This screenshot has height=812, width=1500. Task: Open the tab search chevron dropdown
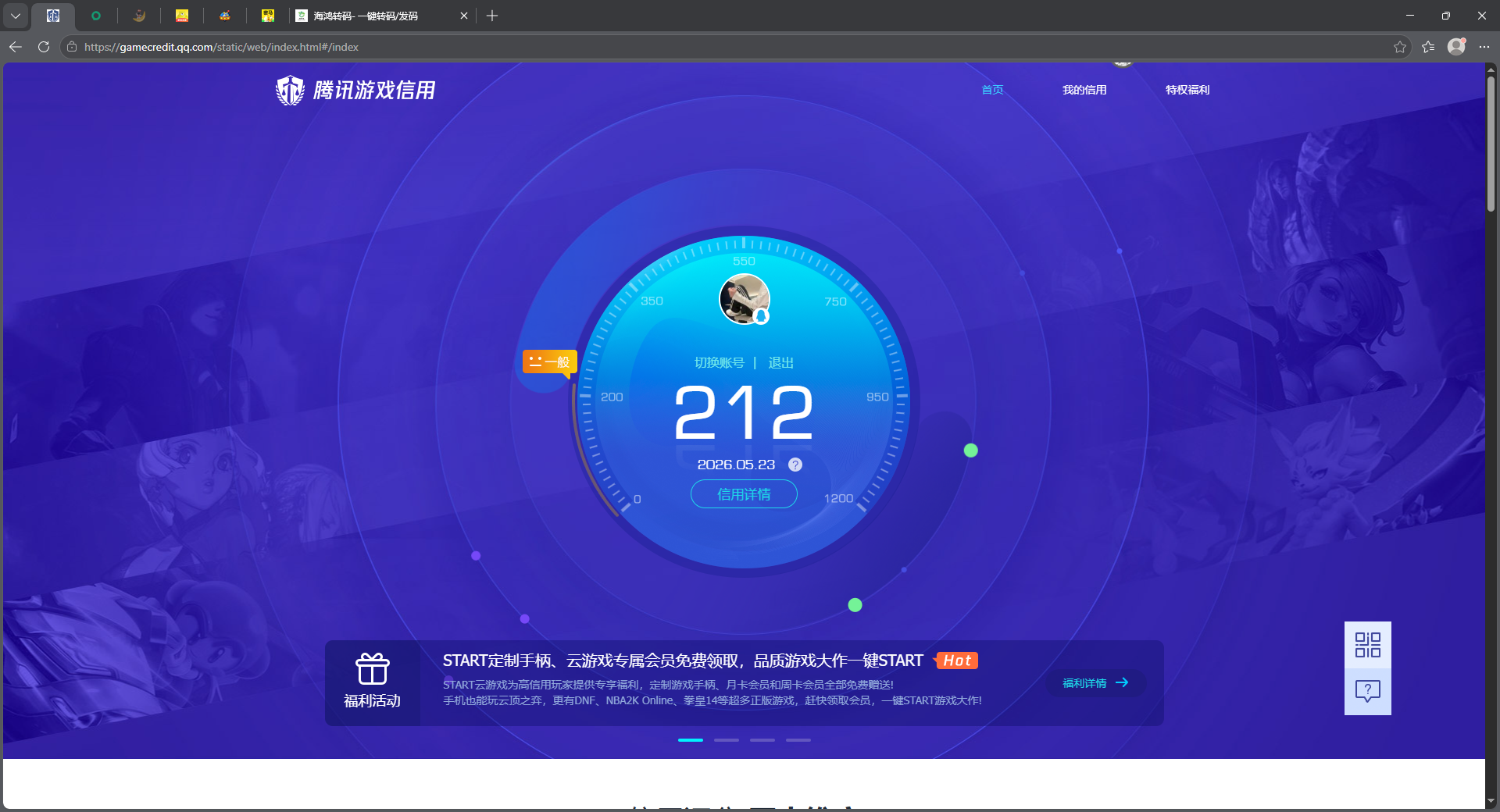coord(15,16)
